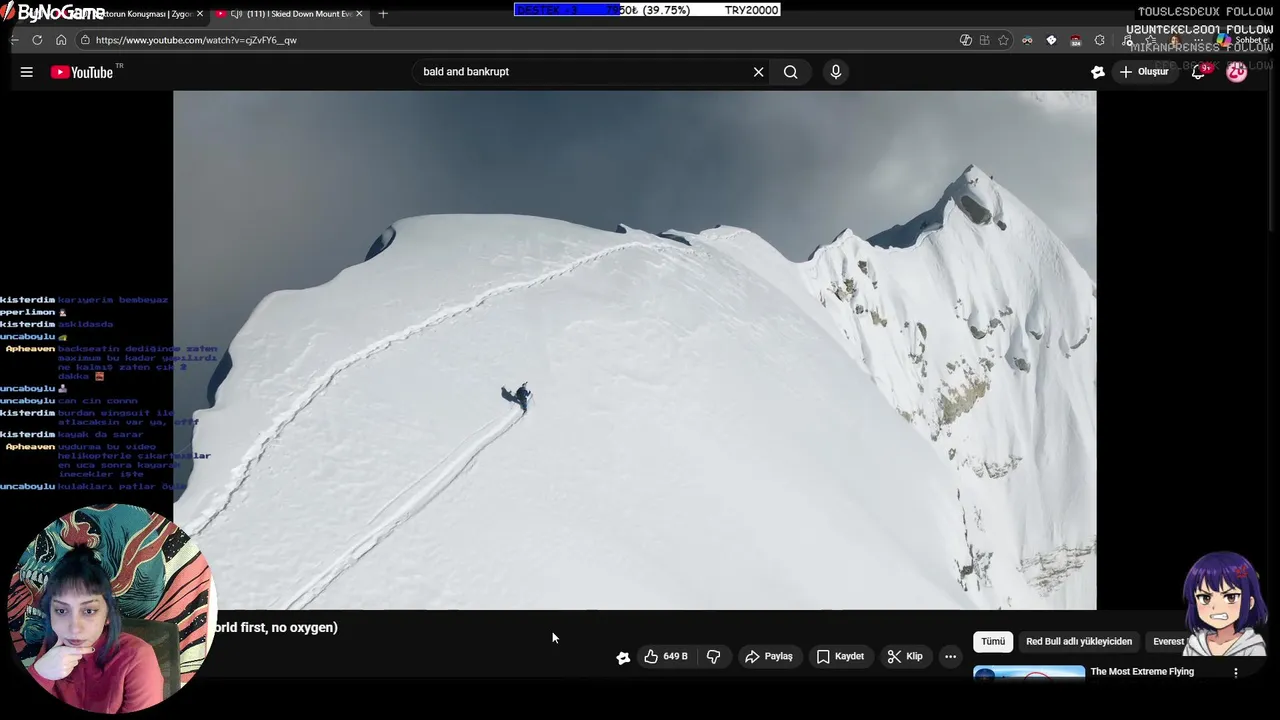Image resolution: width=1280 pixels, height=720 pixels.
Task: Like the video showing 649 B
Action: tap(666, 656)
